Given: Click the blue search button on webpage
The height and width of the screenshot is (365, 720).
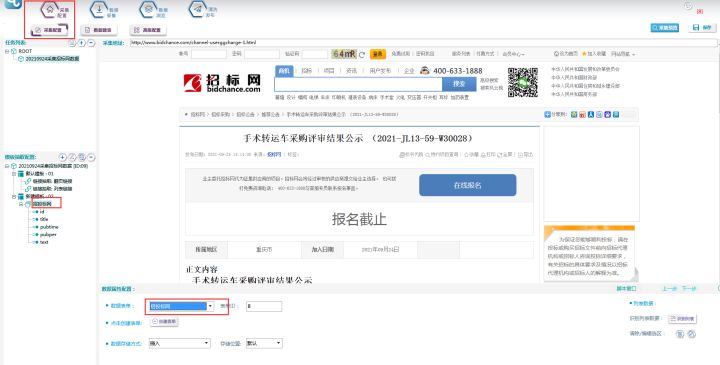Looking at the screenshot, I should [459, 84].
